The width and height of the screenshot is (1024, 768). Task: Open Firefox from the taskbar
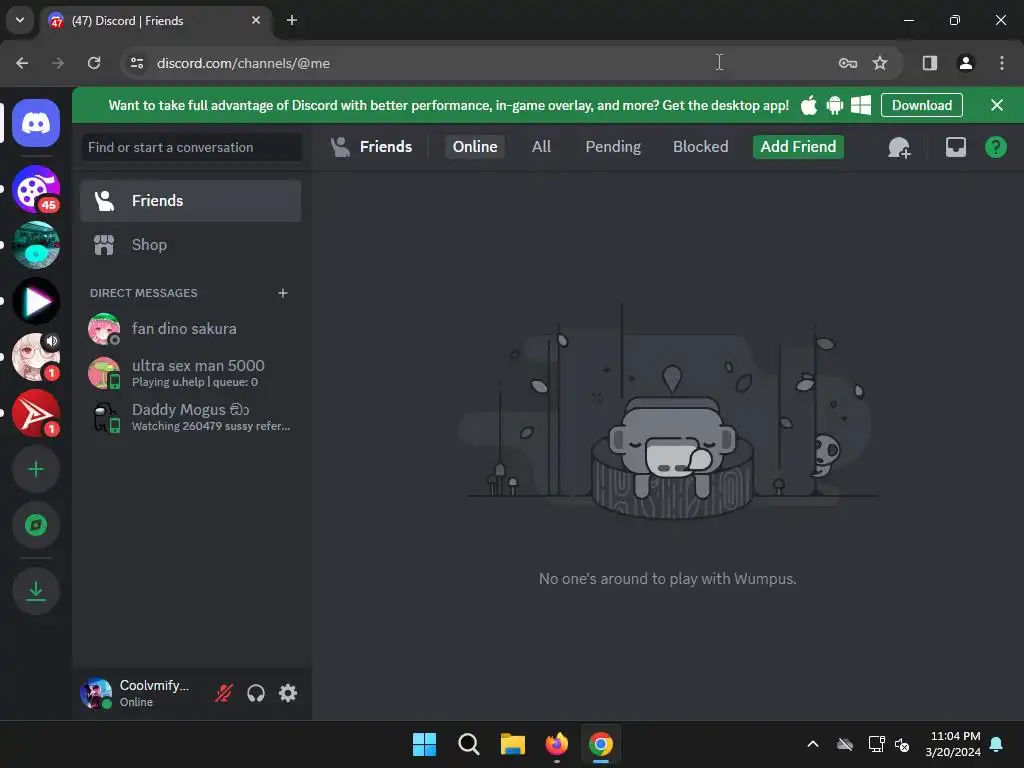[x=557, y=744]
